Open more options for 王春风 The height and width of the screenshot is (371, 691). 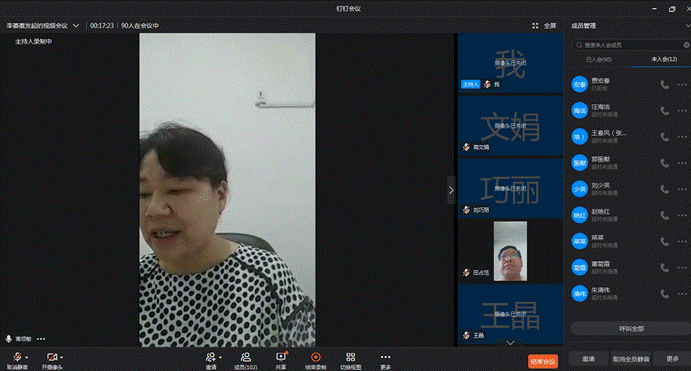click(x=682, y=137)
